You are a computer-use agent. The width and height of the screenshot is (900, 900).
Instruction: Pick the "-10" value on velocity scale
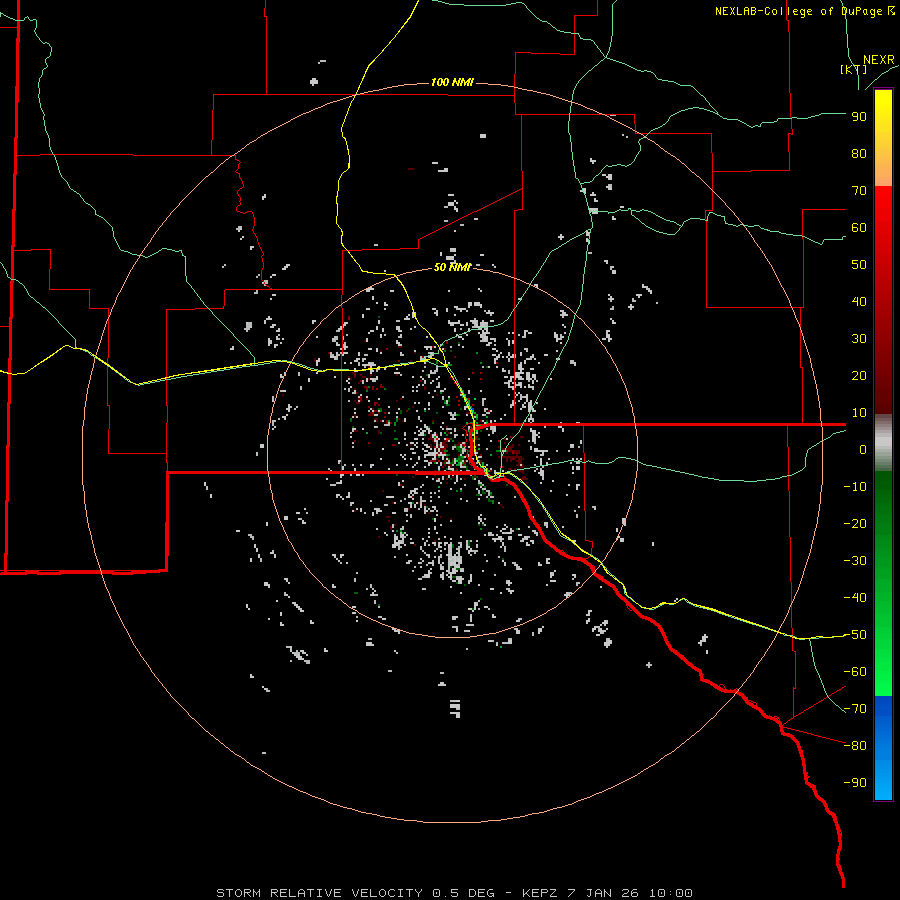(x=855, y=487)
